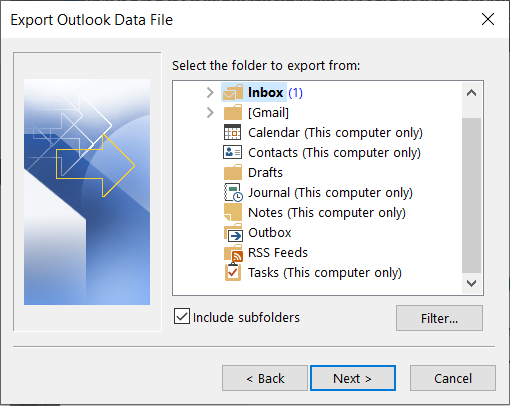Cancel the export wizard

453,378
